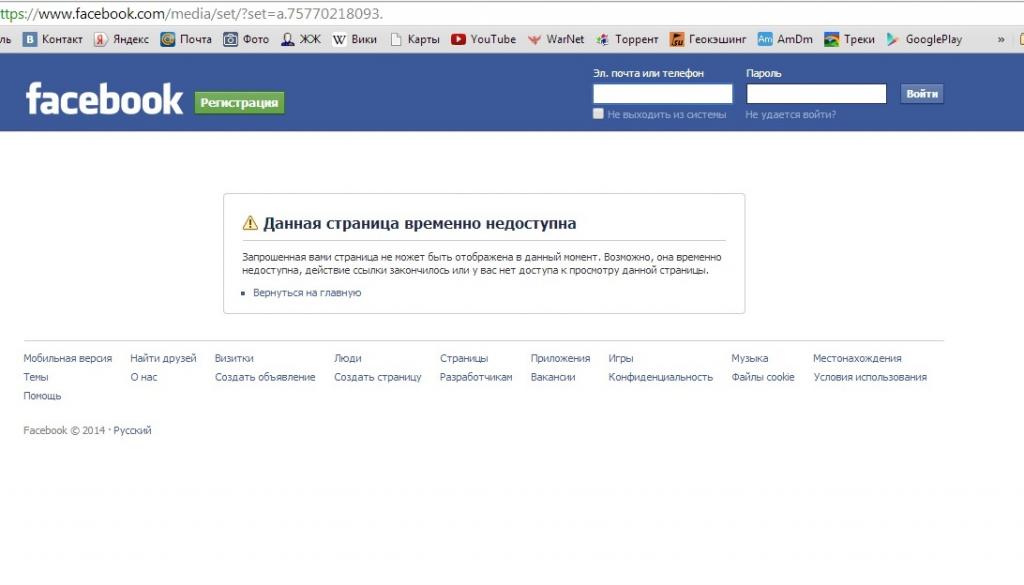Show more bookmarks with the » chevron

(x=1000, y=40)
